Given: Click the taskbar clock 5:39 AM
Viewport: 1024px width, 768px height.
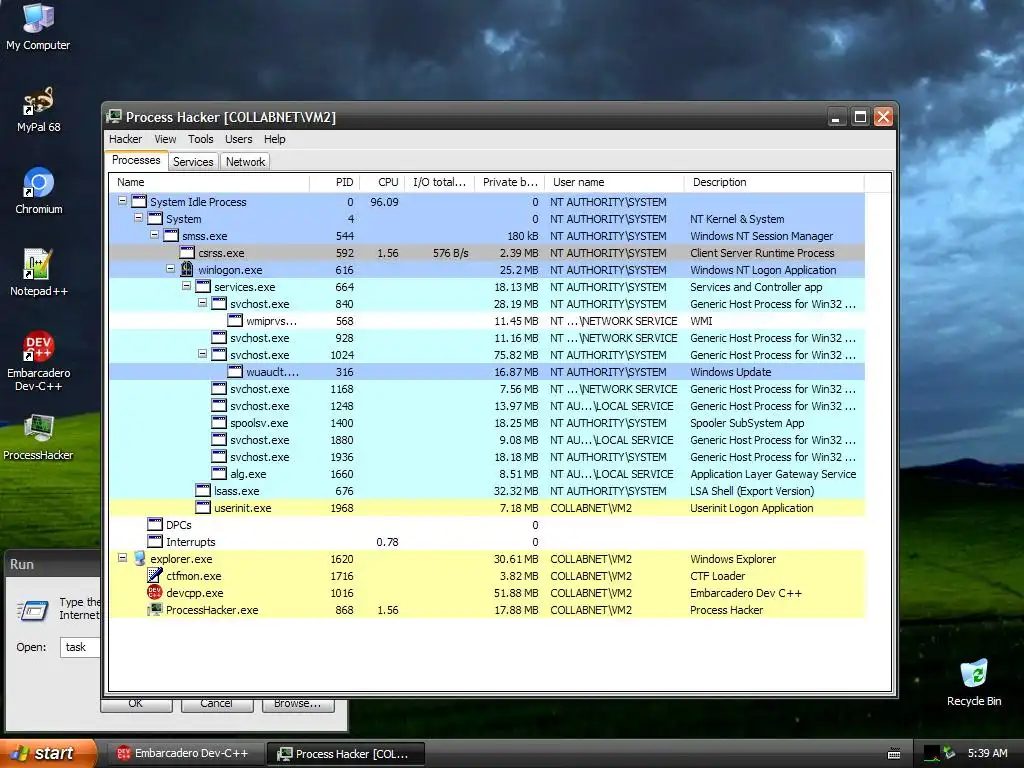Looking at the screenshot, I should [x=987, y=753].
